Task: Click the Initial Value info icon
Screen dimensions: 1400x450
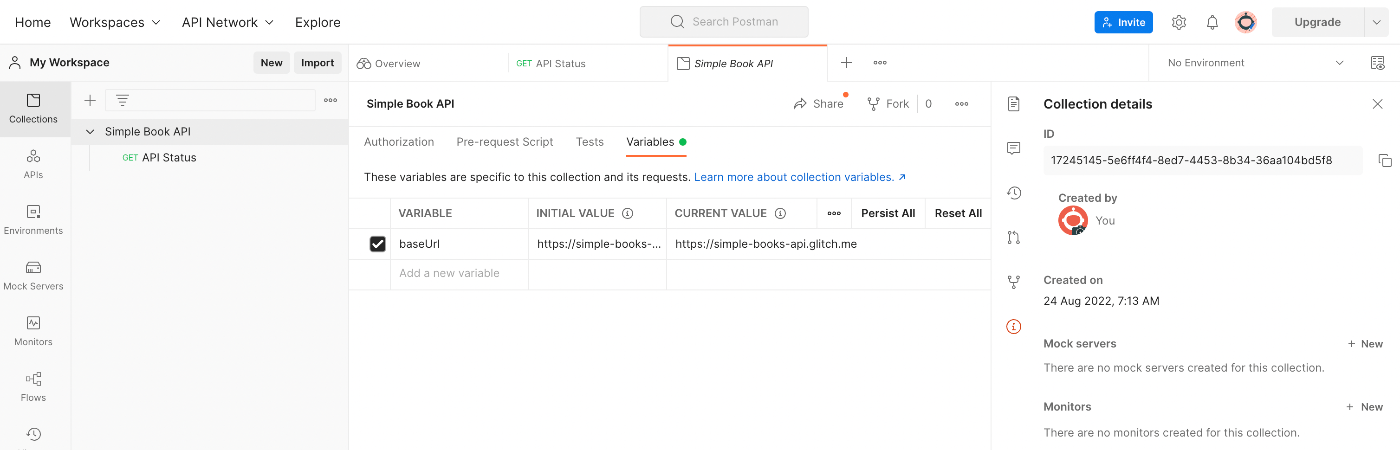Action: coord(628,213)
